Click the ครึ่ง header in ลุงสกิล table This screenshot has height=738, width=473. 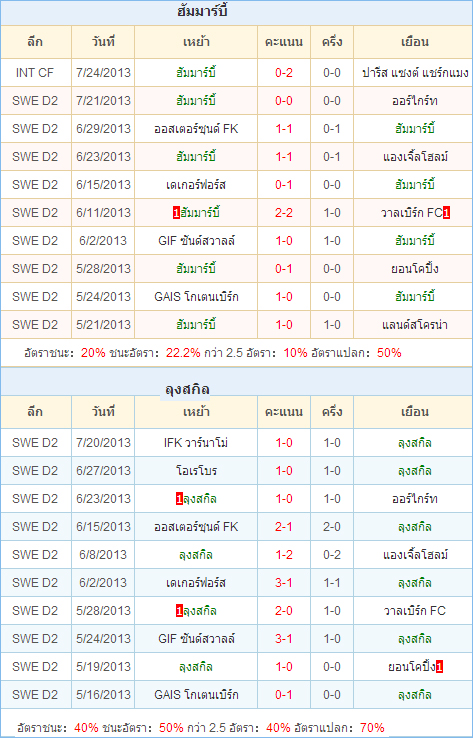[332, 412]
